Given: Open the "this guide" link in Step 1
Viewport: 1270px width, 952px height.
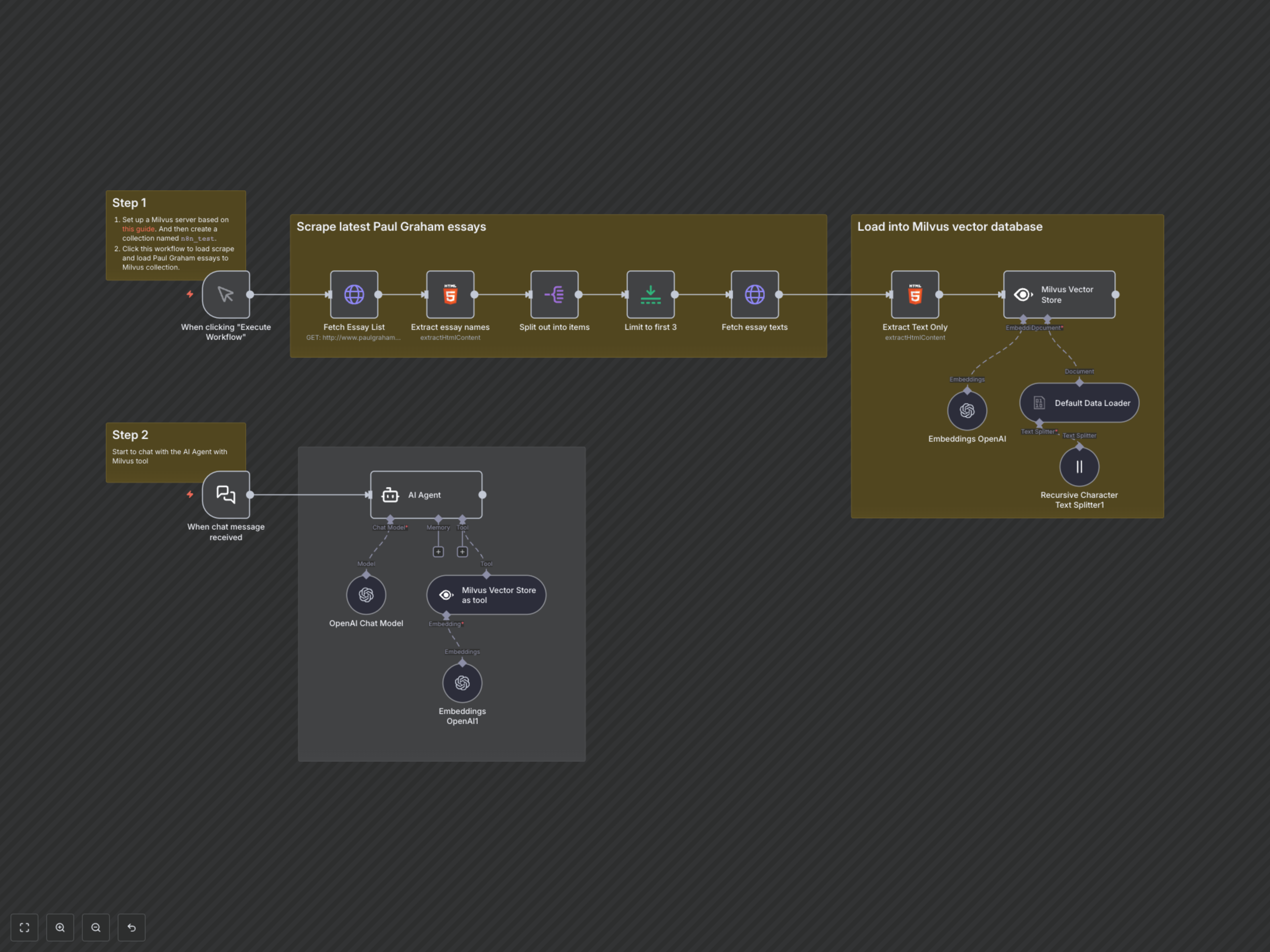Looking at the screenshot, I should point(138,229).
